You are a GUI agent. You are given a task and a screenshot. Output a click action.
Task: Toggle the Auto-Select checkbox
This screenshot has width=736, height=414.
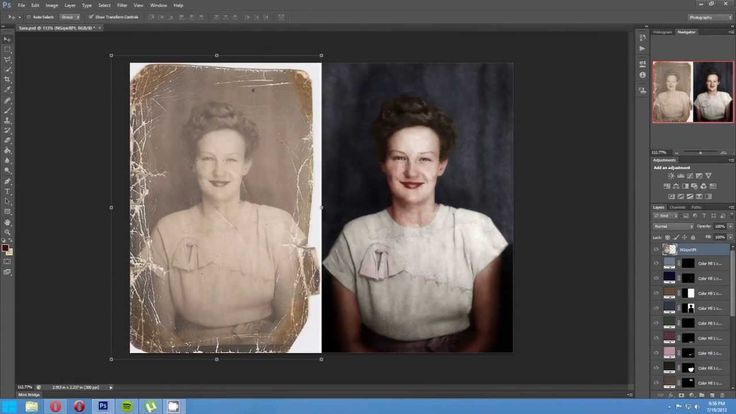click(29, 17)
